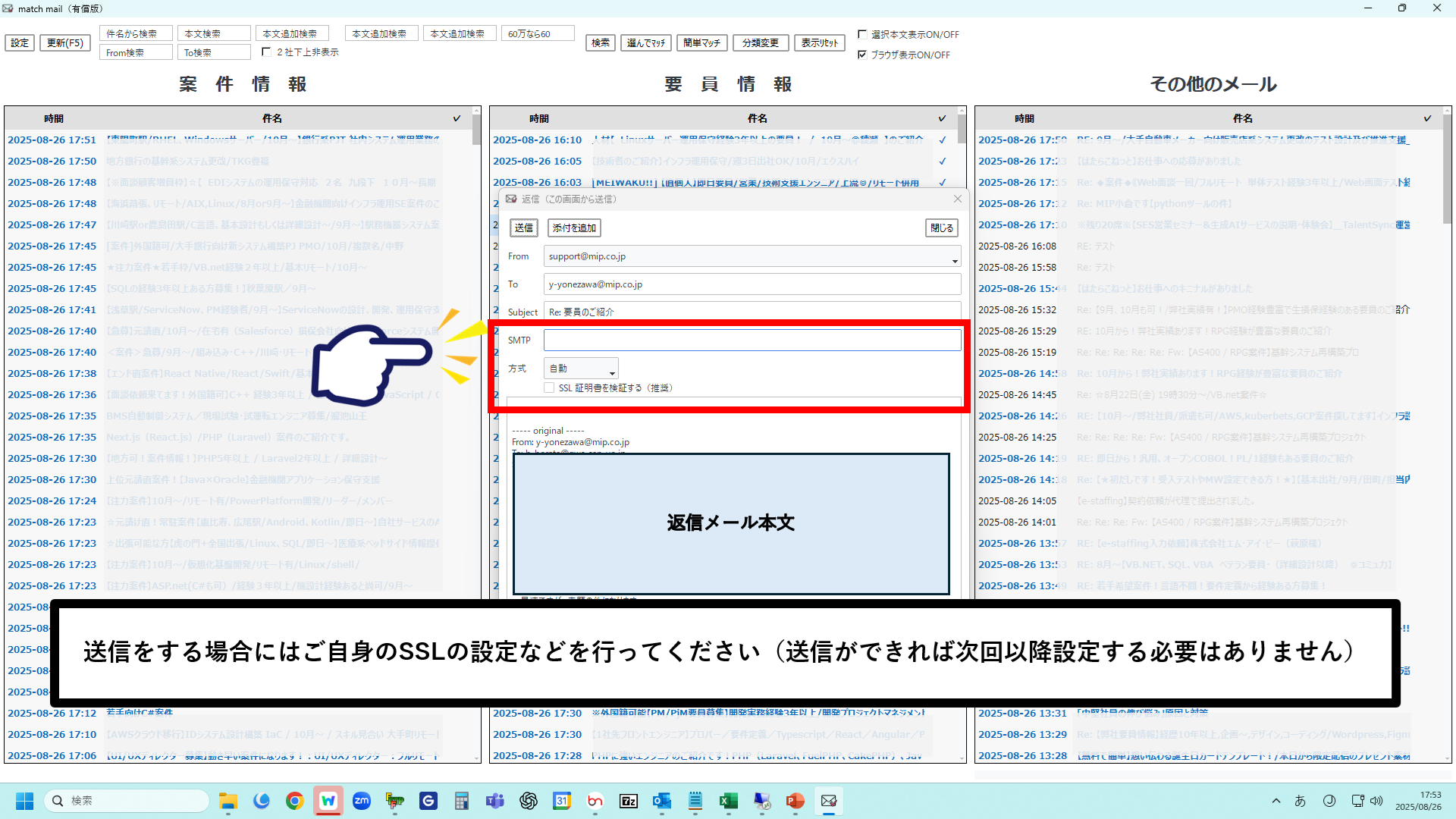This screenshot has height=819, width=1456.
Task: Enable SSL証明書を検証する checkbox
Action: pos(549,388)
